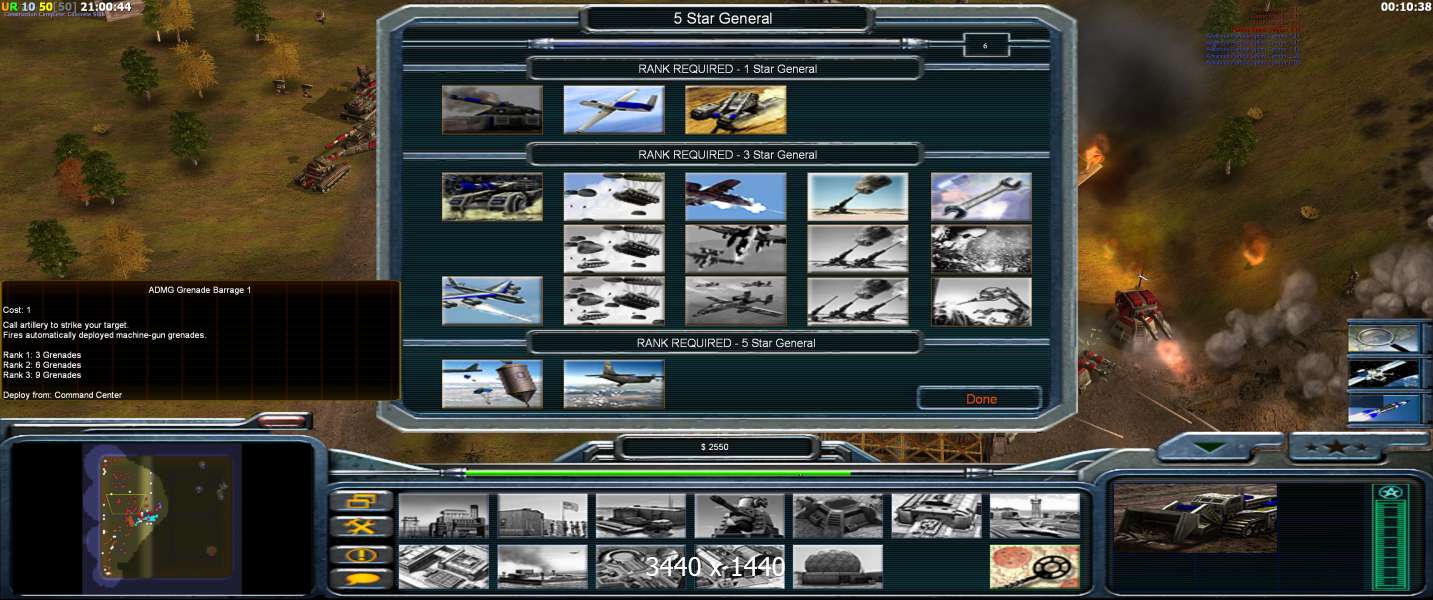Click the RANK REQUIRED - 5 Star General header
This screenshot has height=600, width=1433.
click(727, 343)
